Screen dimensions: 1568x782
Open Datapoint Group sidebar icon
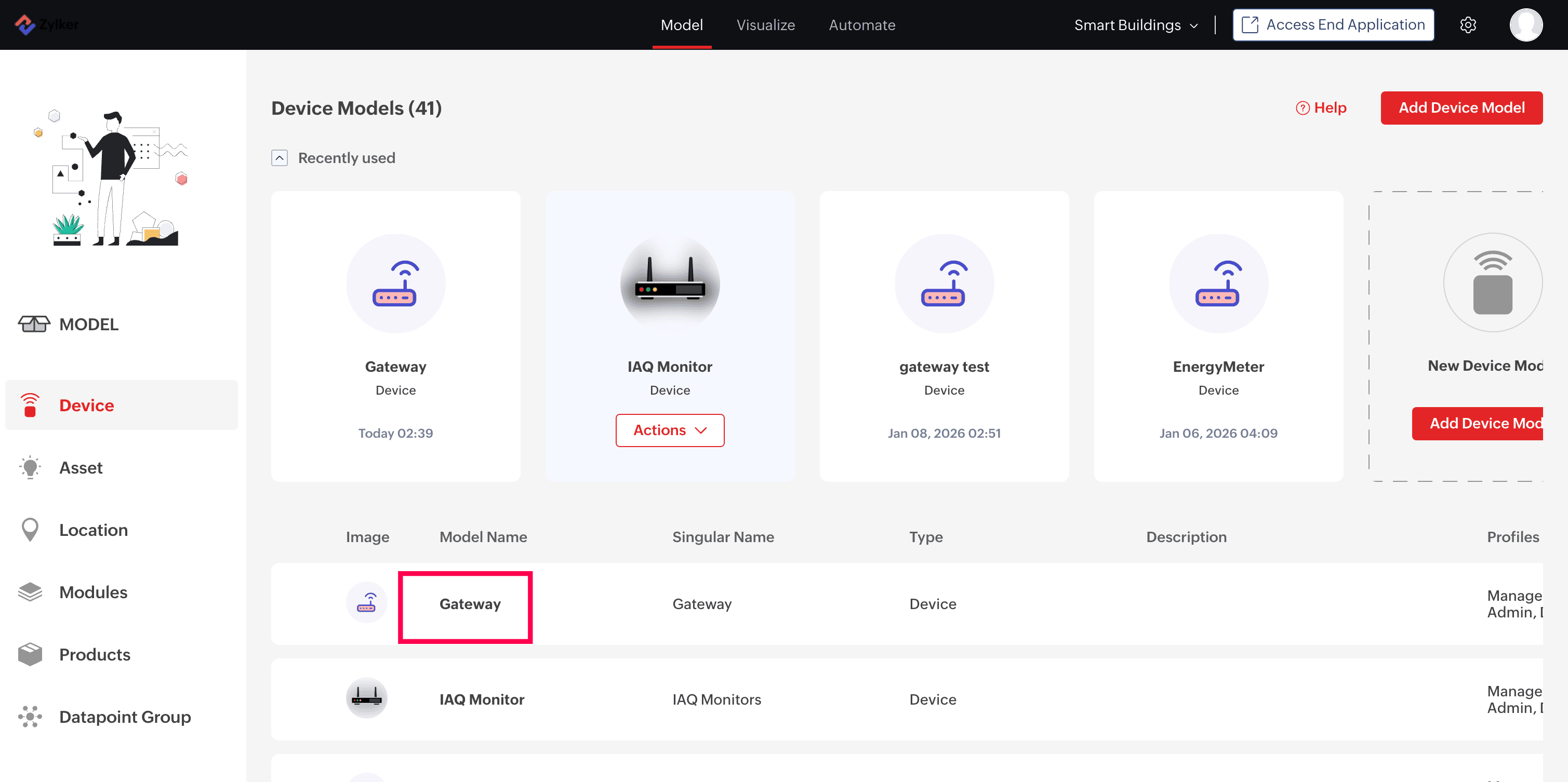coord(30,716)
